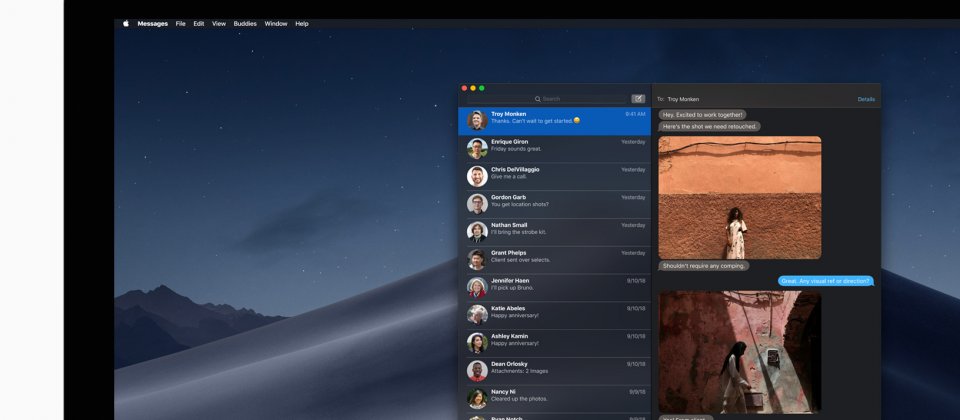The height and width of the screenshot is (420, 960).
Task: Click the 9/9/18 timestamp on Nancy Ni
Action: 637,392
